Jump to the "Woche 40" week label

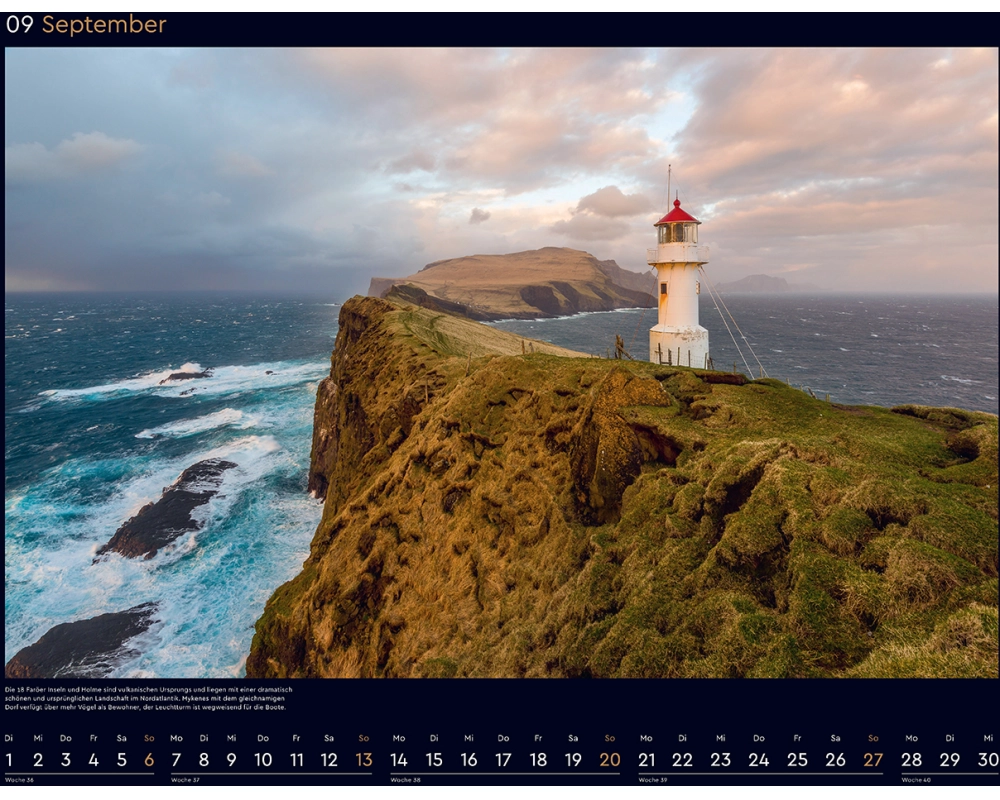[x=916, y=780]
